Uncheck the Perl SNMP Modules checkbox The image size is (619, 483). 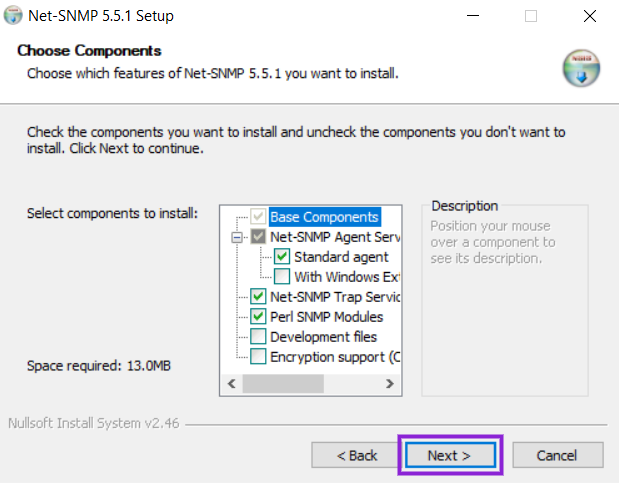point(258,317)
